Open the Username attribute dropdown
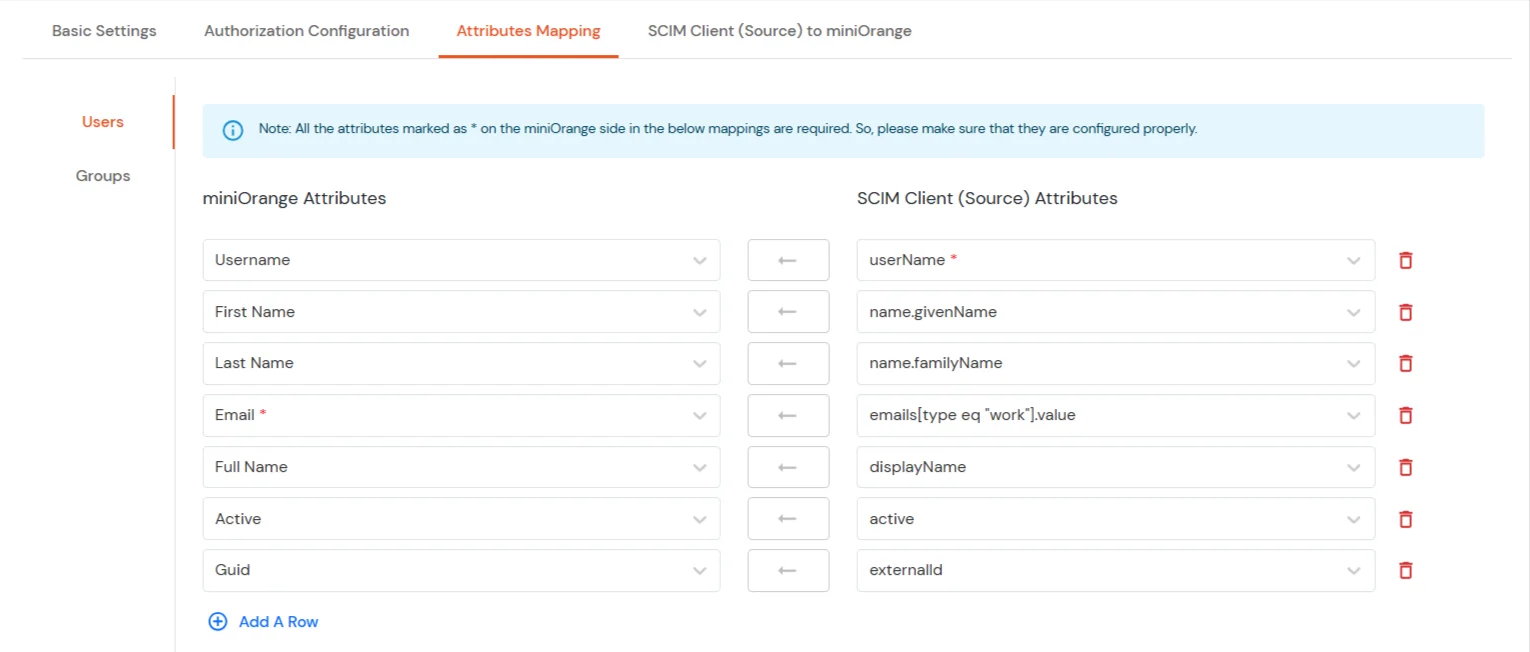Screen dimensions: 1530x652 700,259
